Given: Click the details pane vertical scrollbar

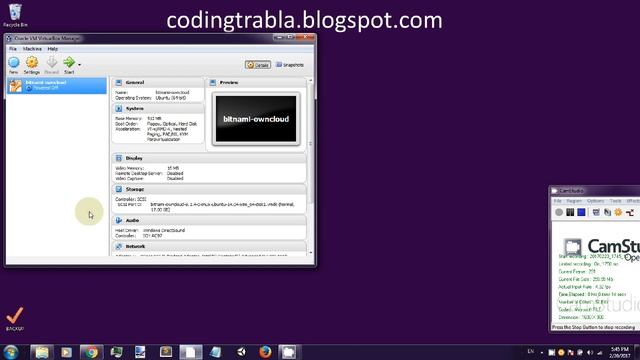Looking at the screenshot, I should point(311,143).
